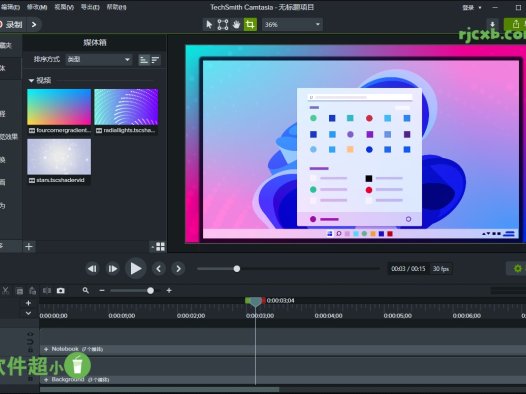Open the 36% canvas zoom dropdown
The height and width of the screenshot is (394, 526).
point(292,24)
